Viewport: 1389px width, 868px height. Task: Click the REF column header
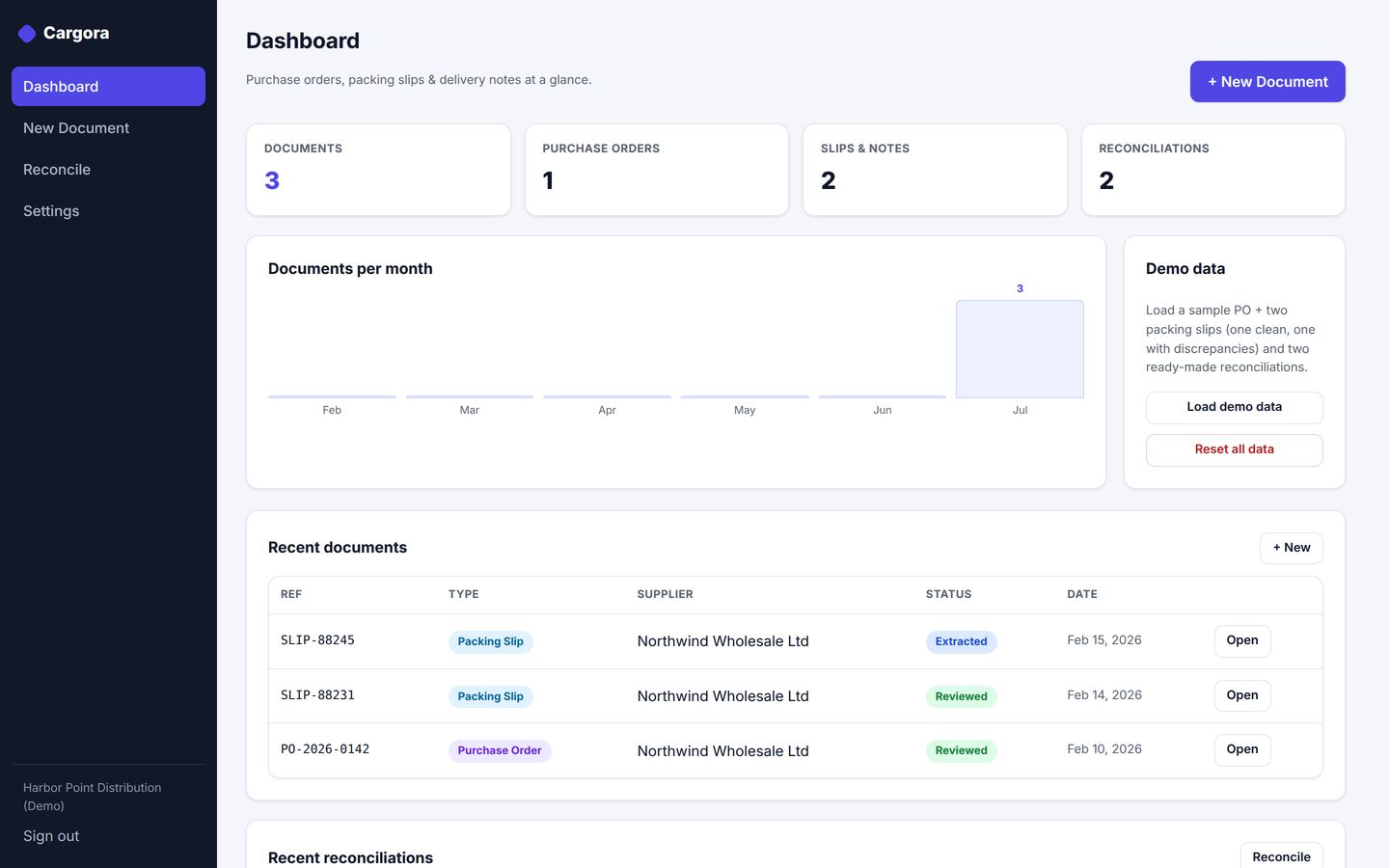tap(291, 594)
